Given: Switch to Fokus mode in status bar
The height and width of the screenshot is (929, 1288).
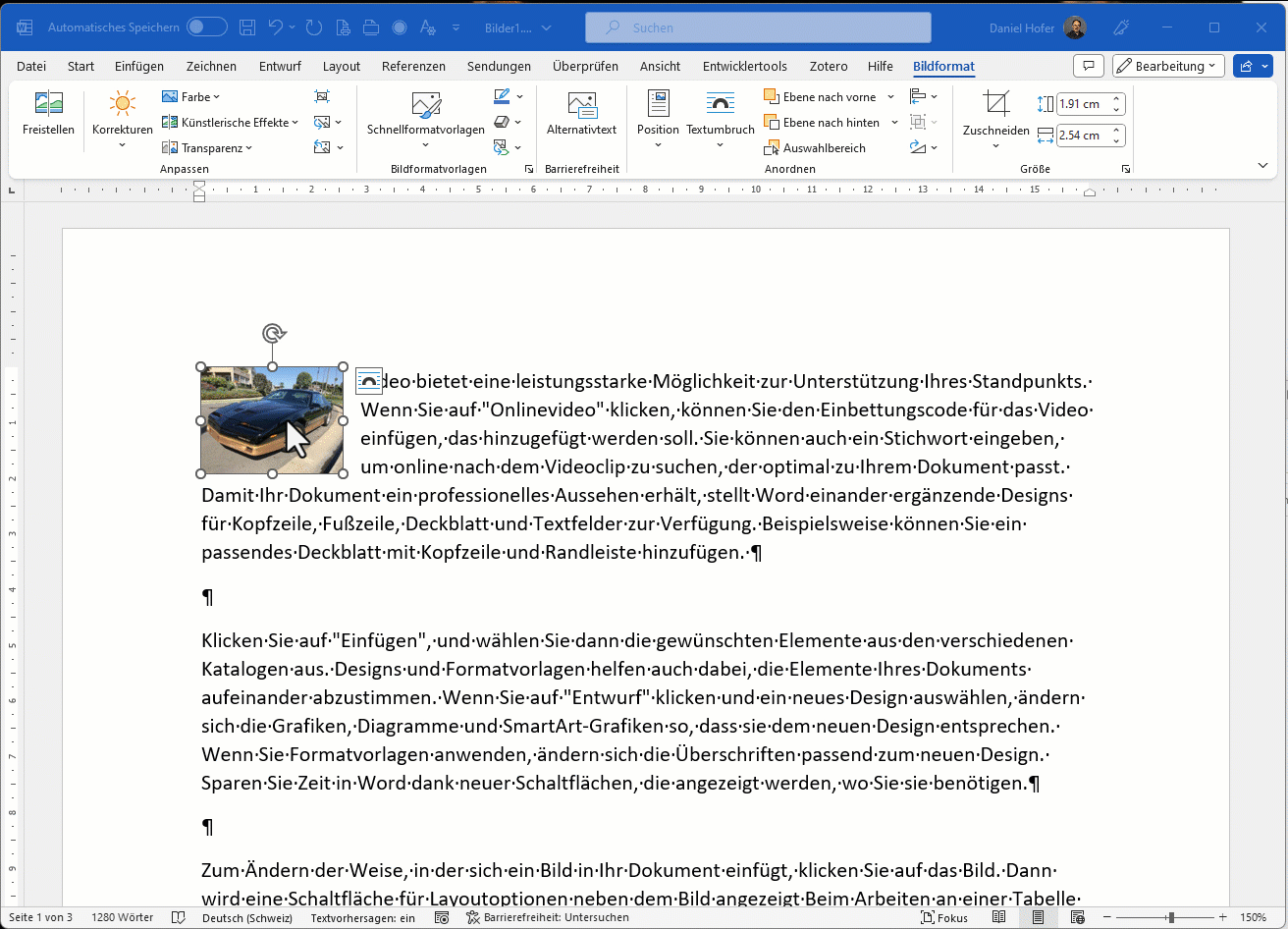Looking at the screenshot, I should [x=944, y=917].
